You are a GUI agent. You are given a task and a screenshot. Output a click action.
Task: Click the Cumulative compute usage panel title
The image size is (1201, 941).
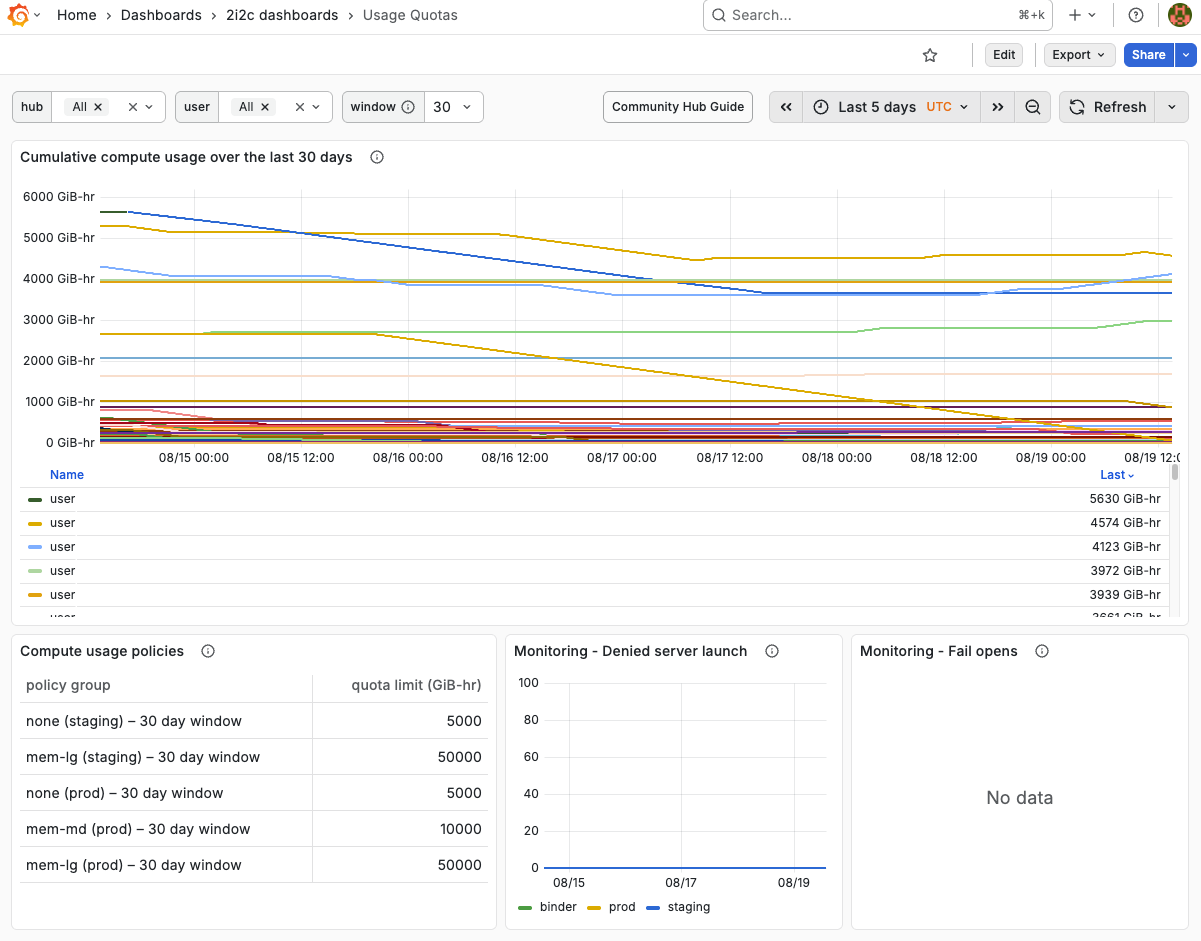(186, 157)
